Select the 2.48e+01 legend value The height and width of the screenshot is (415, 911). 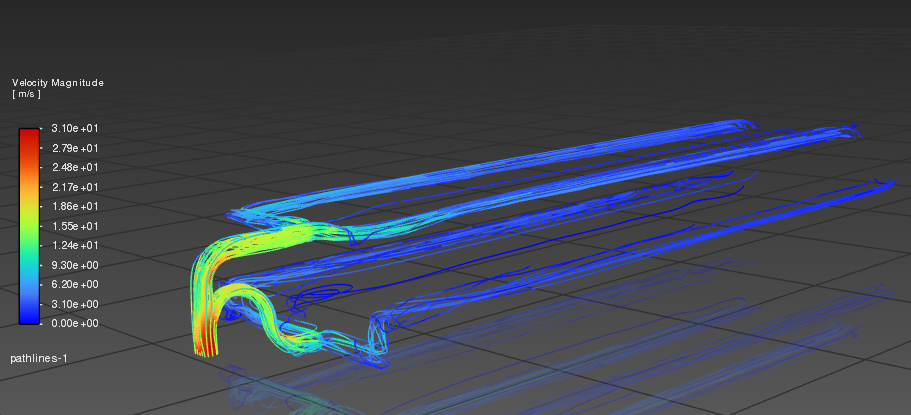pyautogui.click(x=75, y=167)
